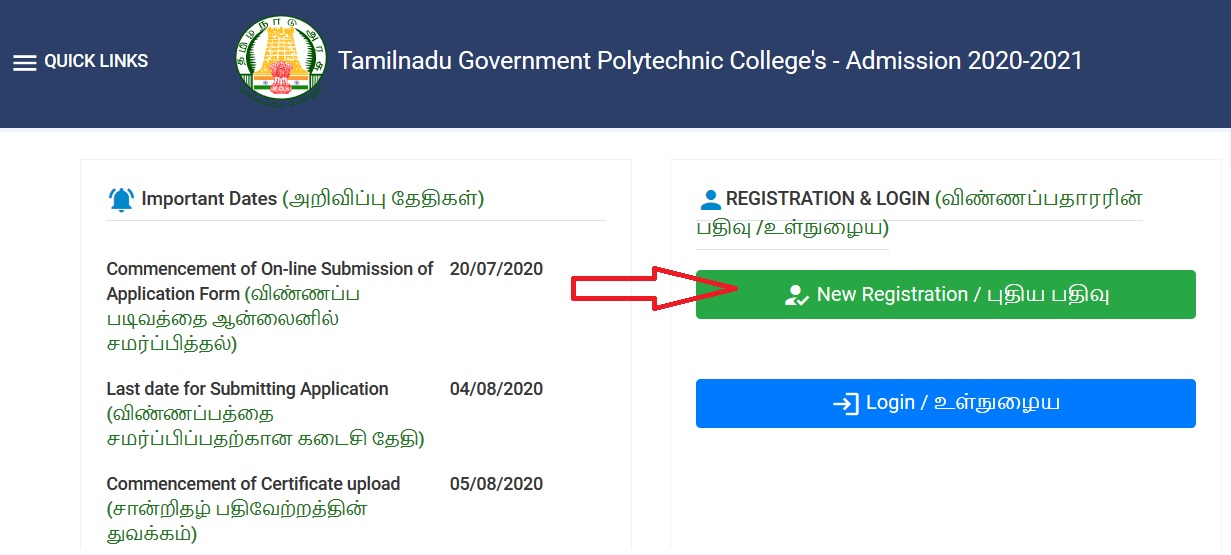Screen dimensions: 1231x555
Task: Select the REGISTRATION & LOGIN heading text
Action: click(828, 199)
